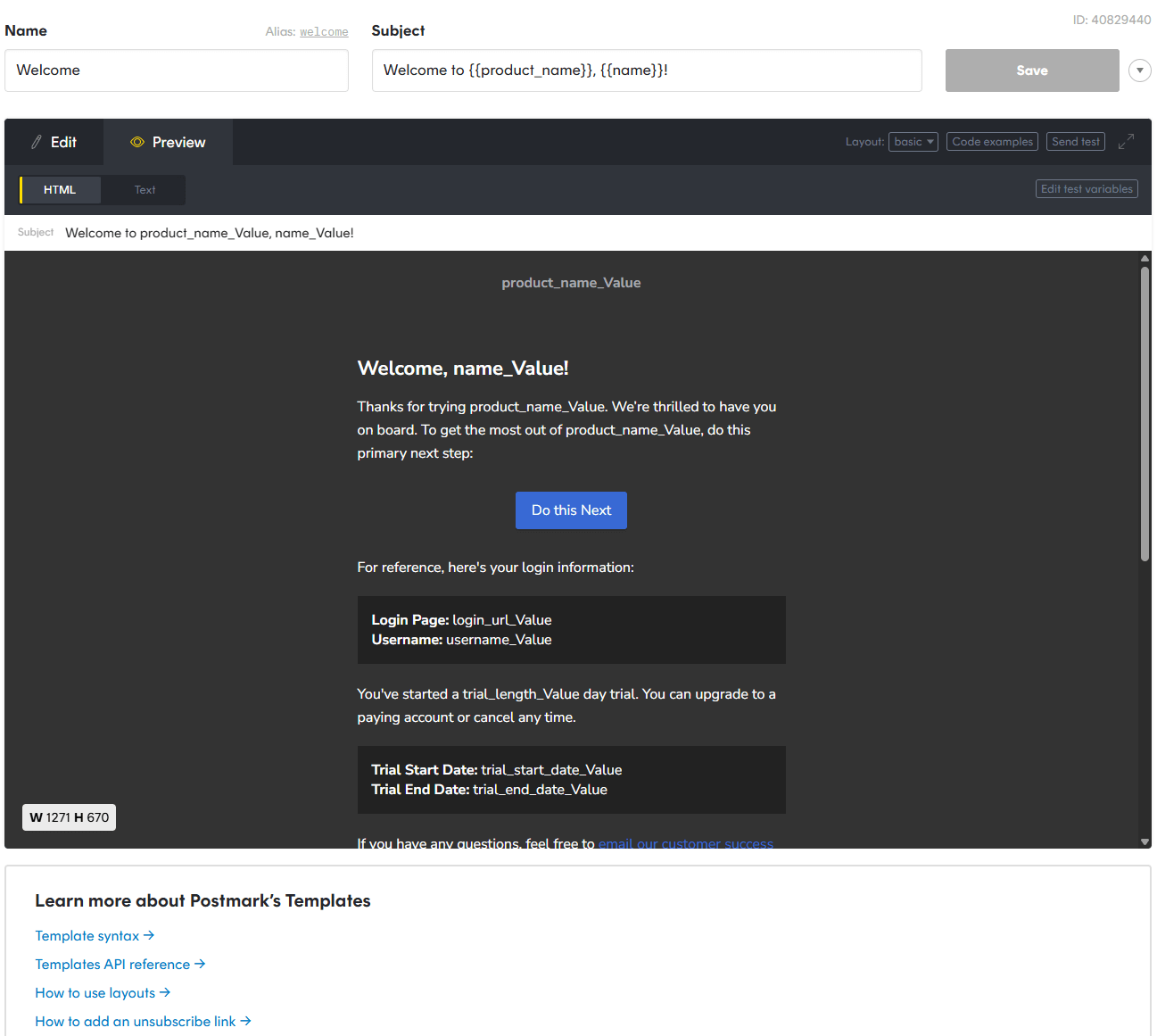
Task: Click the Subject input field
Action: pyautogui.click(x=647, y=70)
